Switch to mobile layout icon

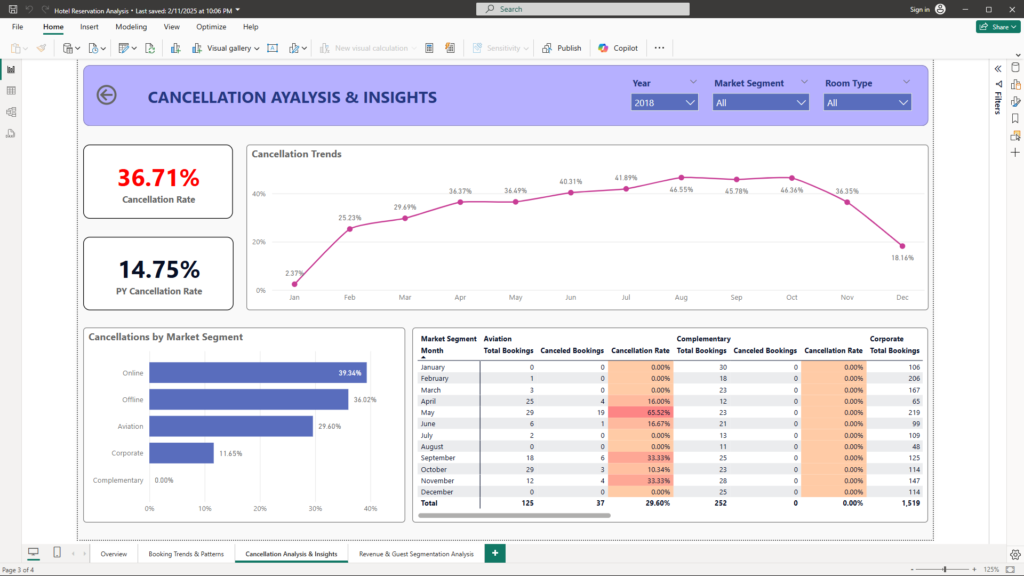coord(57,553)
